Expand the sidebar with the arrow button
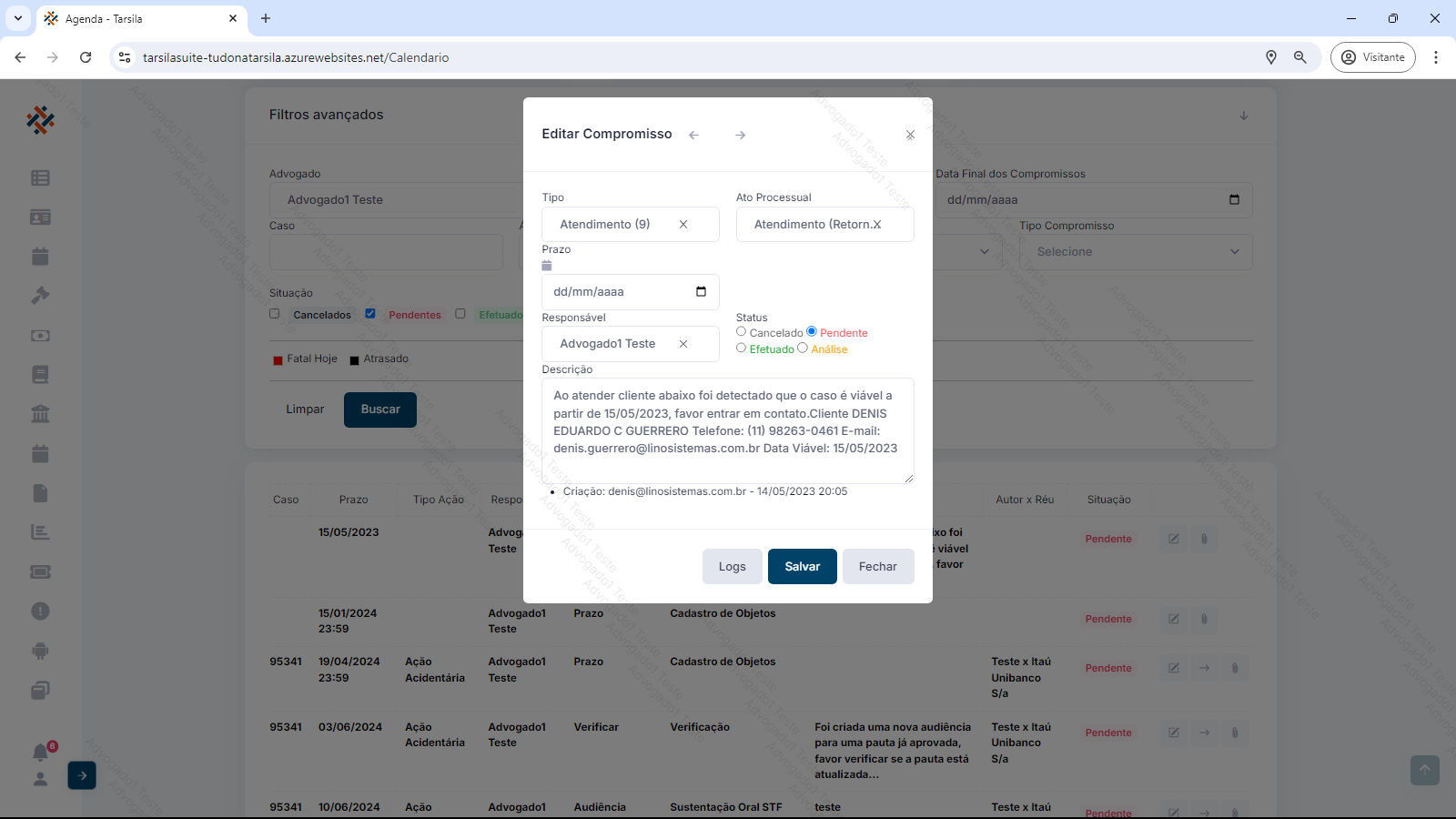Viewport: 1456px width, 819px height. [x=82, y=775]
